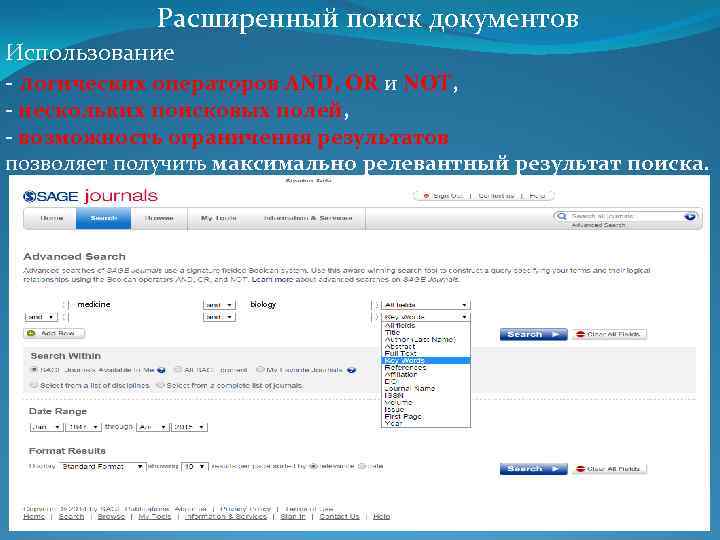The height and width of the screenshot is (540, 720).
Task: Open the leading and-operator dropdown of the second row
Action: [x=41, y=317]
